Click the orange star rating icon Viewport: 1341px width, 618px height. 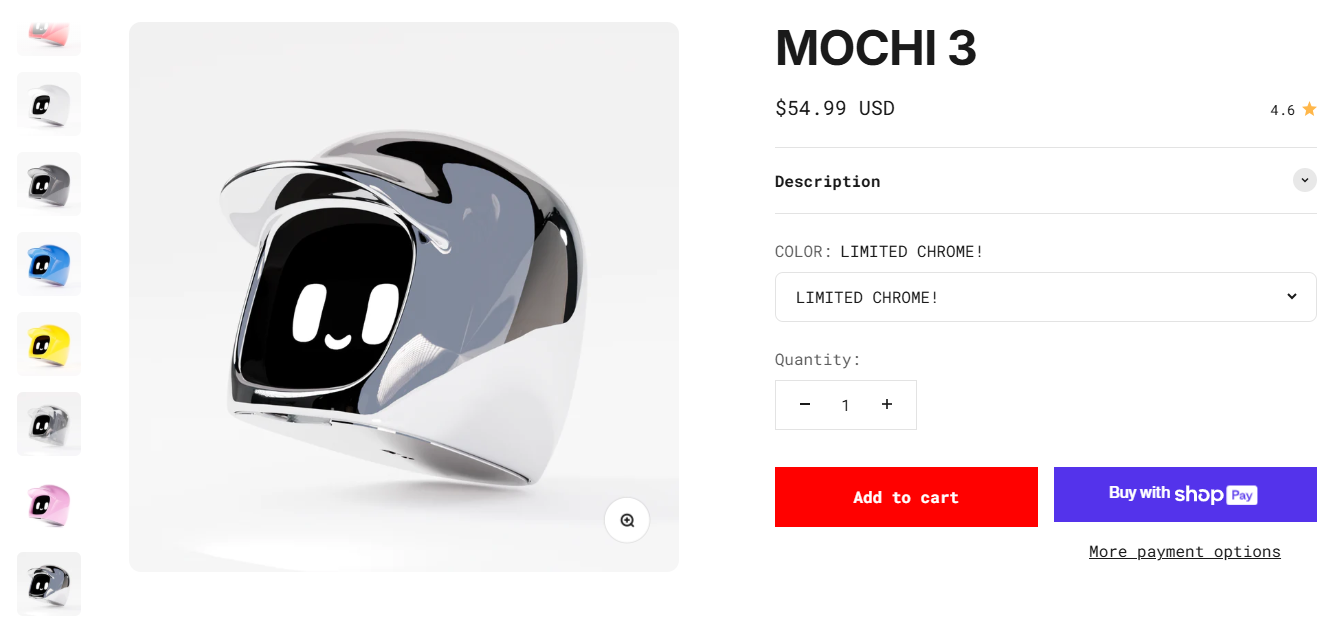point(1309,109)
